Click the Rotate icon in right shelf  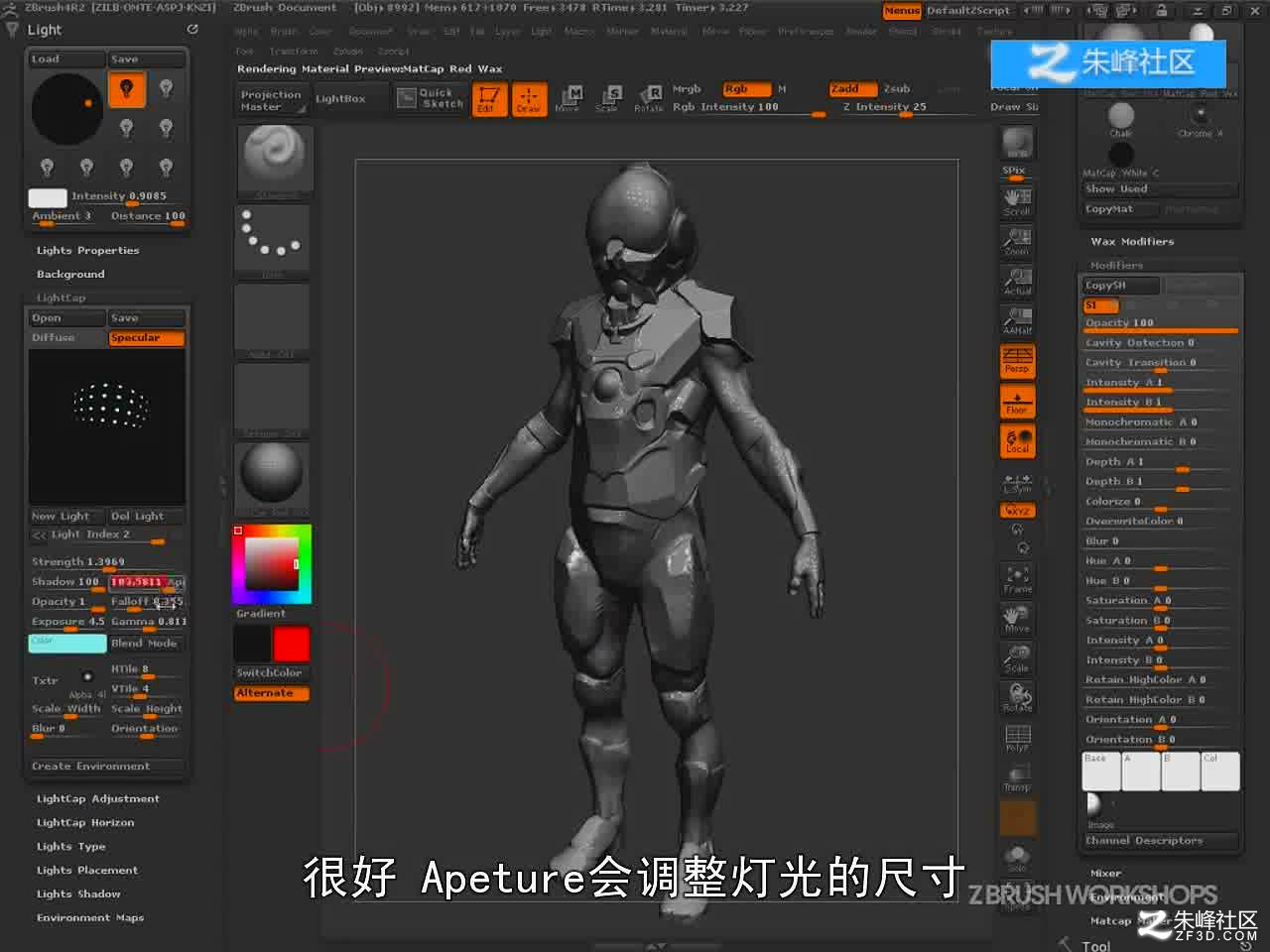(x=1017, y=698)
